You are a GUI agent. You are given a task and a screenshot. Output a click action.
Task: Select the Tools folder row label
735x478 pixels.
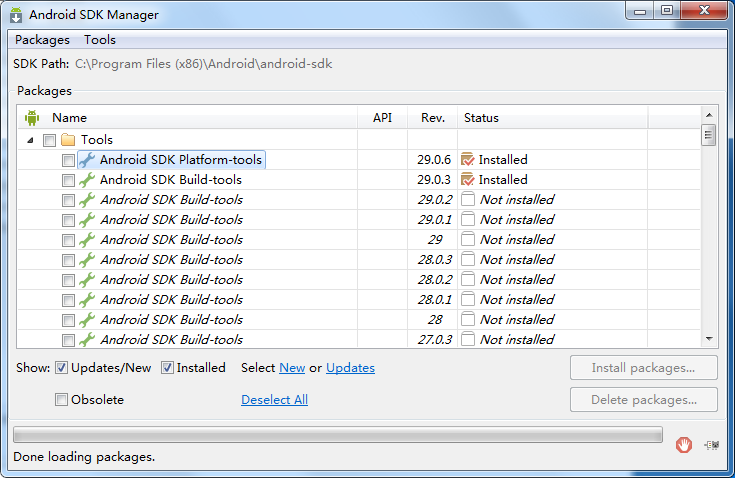(97, 140)
